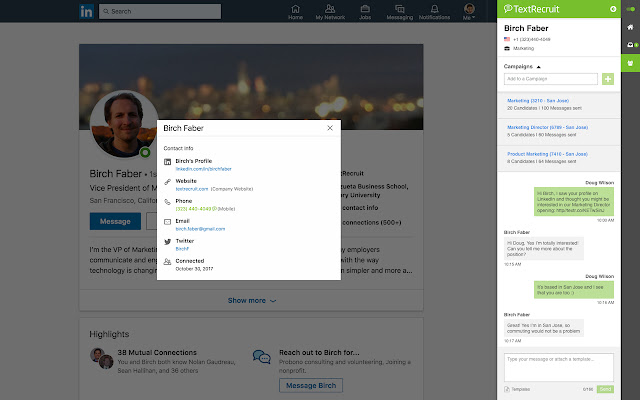Image resolution: width=640 pixels, height=400 pixels.
Task: Go to the Jobs tab
Action: tap(365, 12)
